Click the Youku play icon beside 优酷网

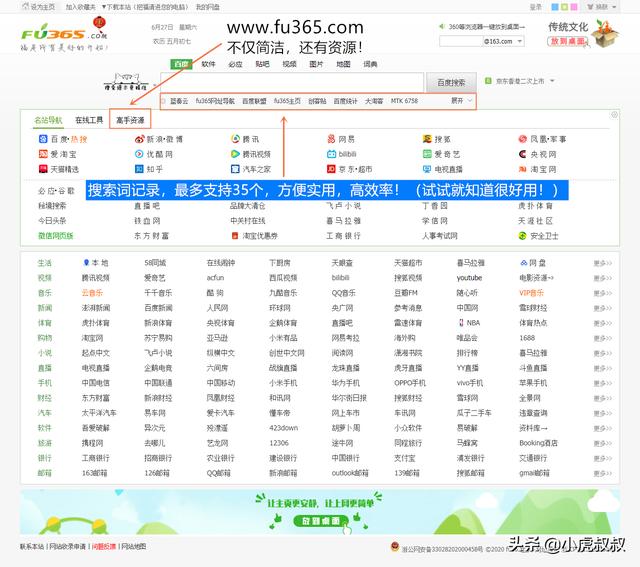tap(139, 154)
